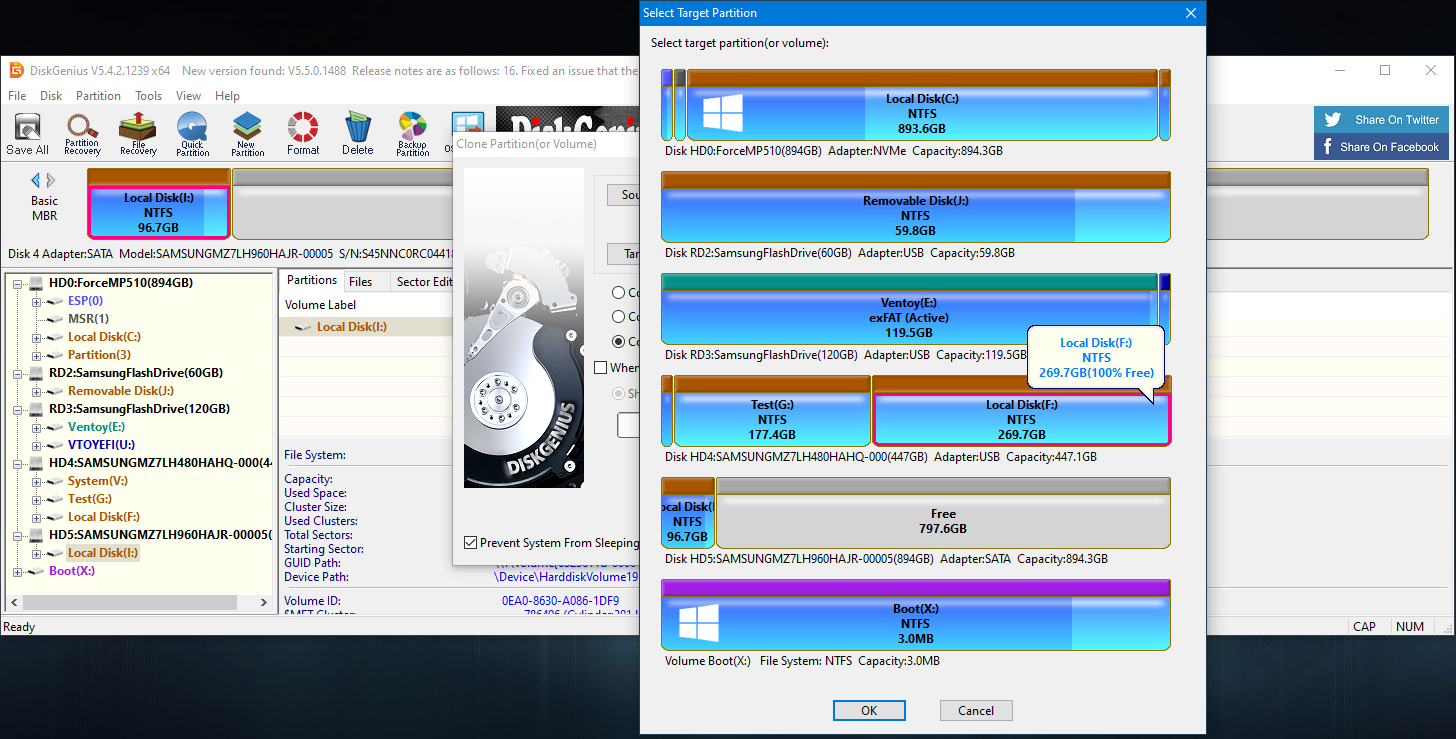Go to next disk using right arrow

(x=51, y=181)
